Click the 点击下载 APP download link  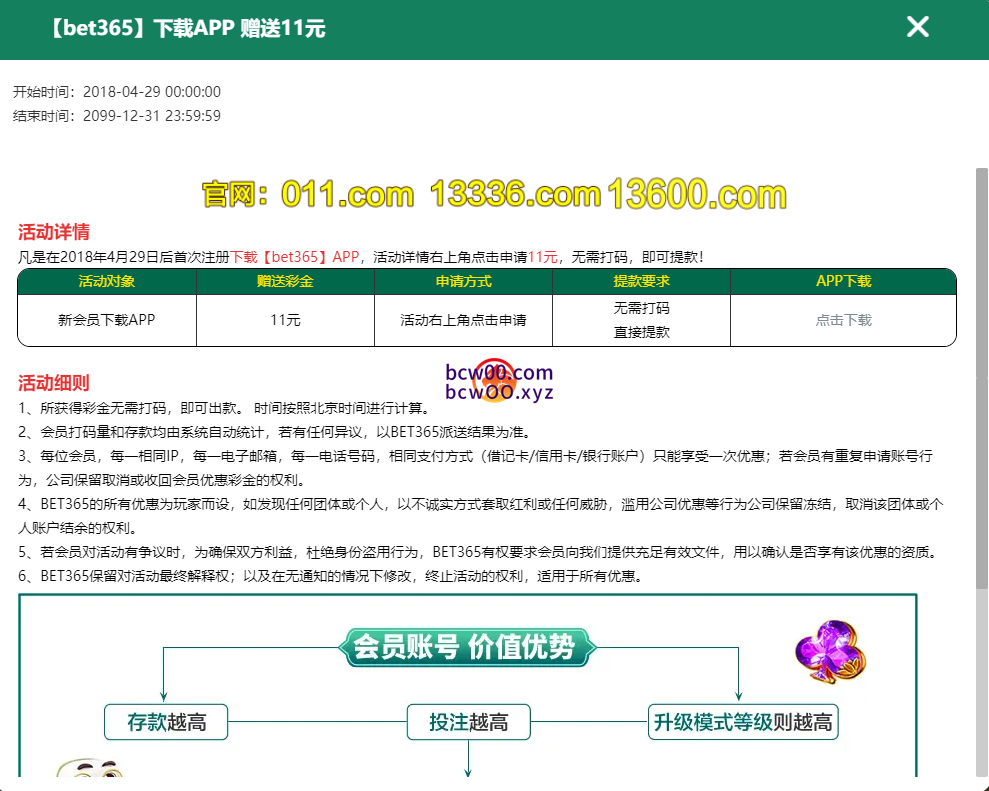pos(843,320)
